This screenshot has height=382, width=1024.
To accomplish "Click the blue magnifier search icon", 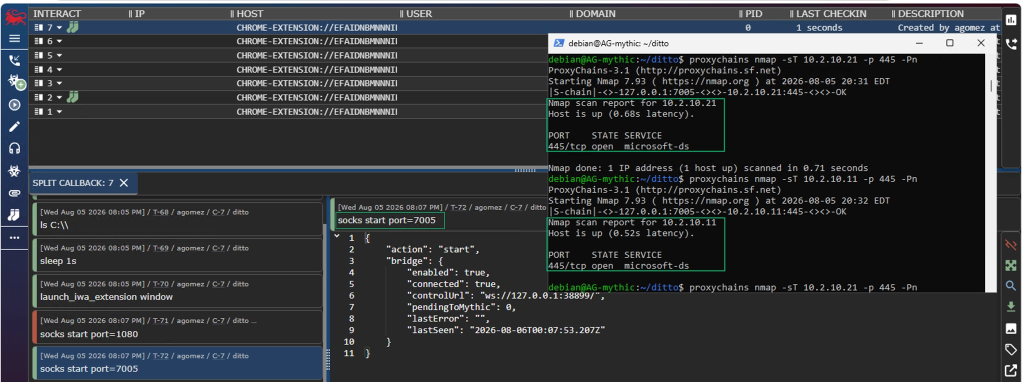I will (x=1011, y=286).
